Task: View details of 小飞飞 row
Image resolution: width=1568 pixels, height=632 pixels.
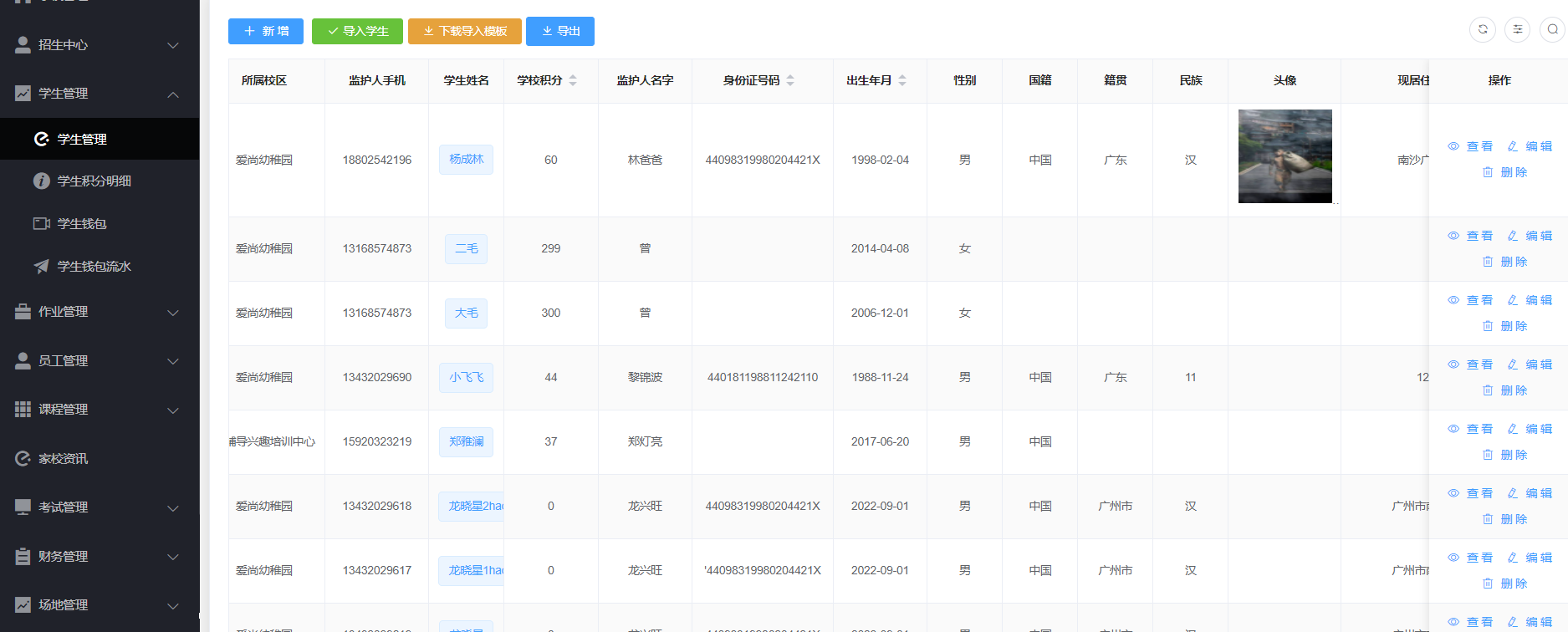Action: tap(1470, 364)
